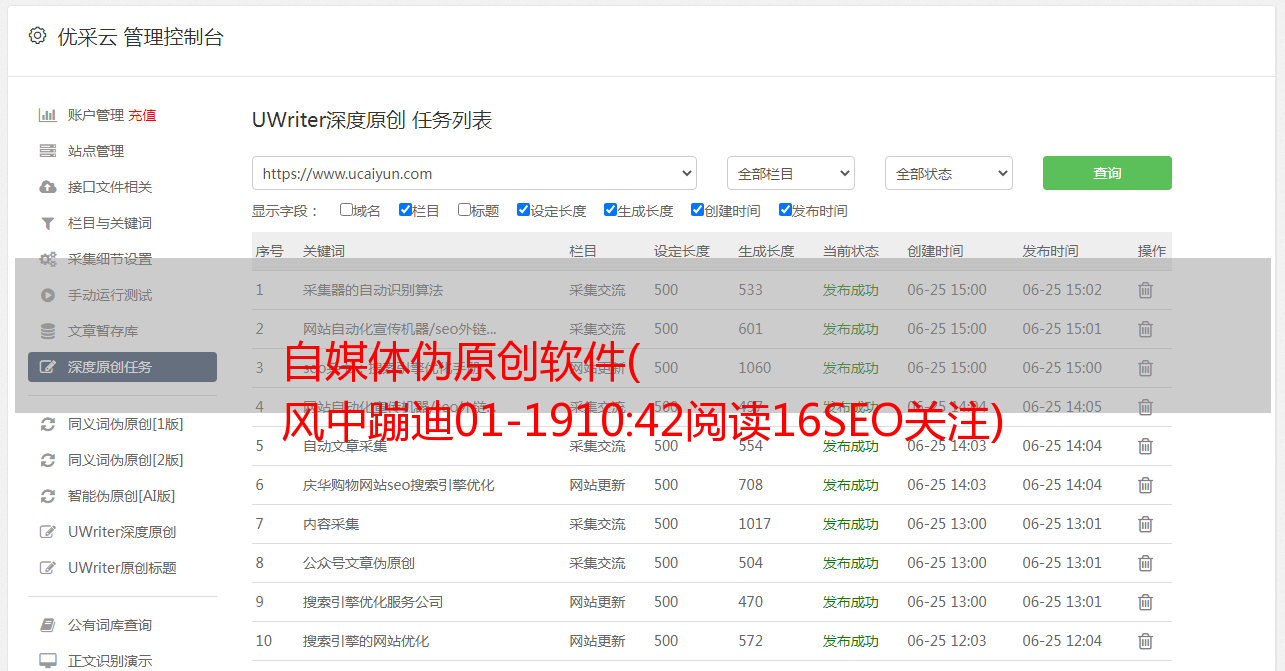1285x671 pixels.
Task: Delete row 8 公众号文章伪原创 task
Action: tap(1145, 563)
